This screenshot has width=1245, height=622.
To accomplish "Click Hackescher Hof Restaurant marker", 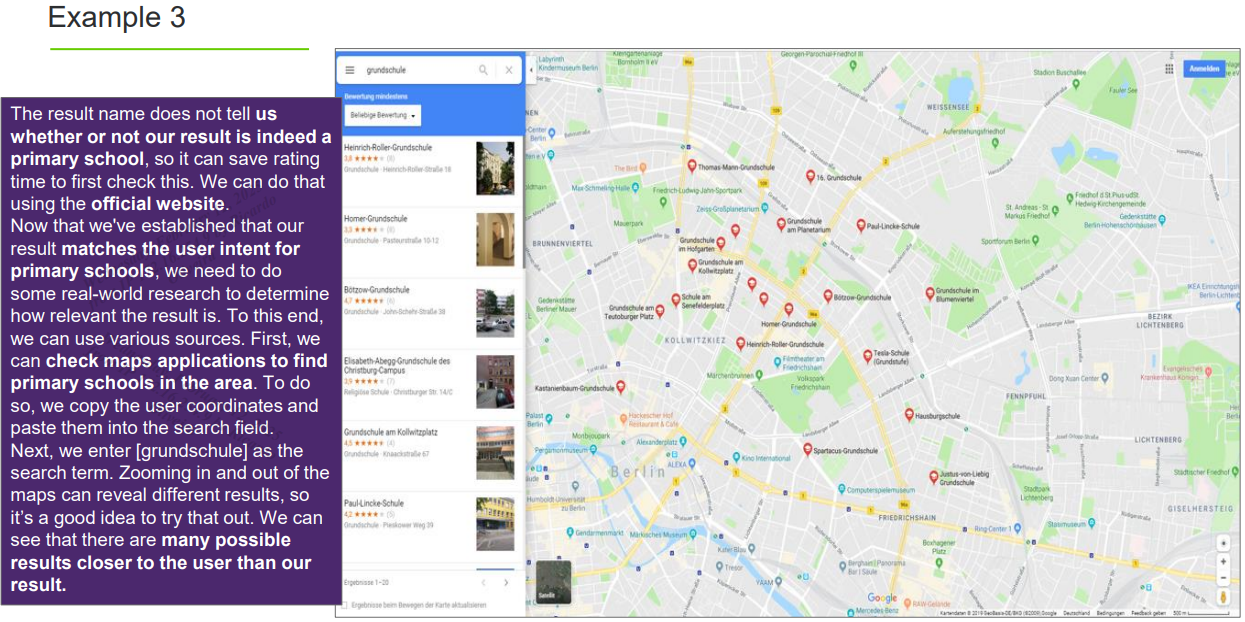I will [623, 419].
